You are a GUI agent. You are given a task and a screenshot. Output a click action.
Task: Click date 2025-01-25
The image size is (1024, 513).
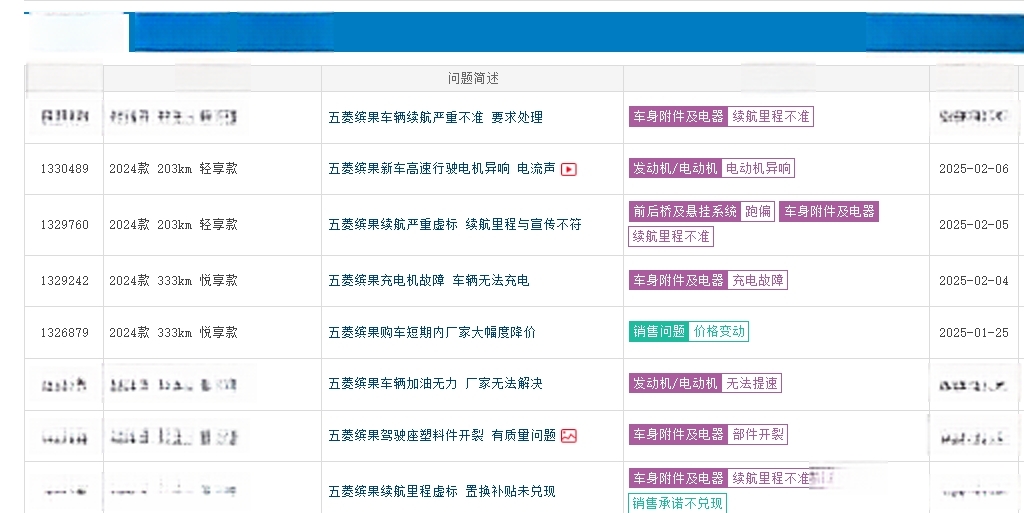tap(974, 332)
